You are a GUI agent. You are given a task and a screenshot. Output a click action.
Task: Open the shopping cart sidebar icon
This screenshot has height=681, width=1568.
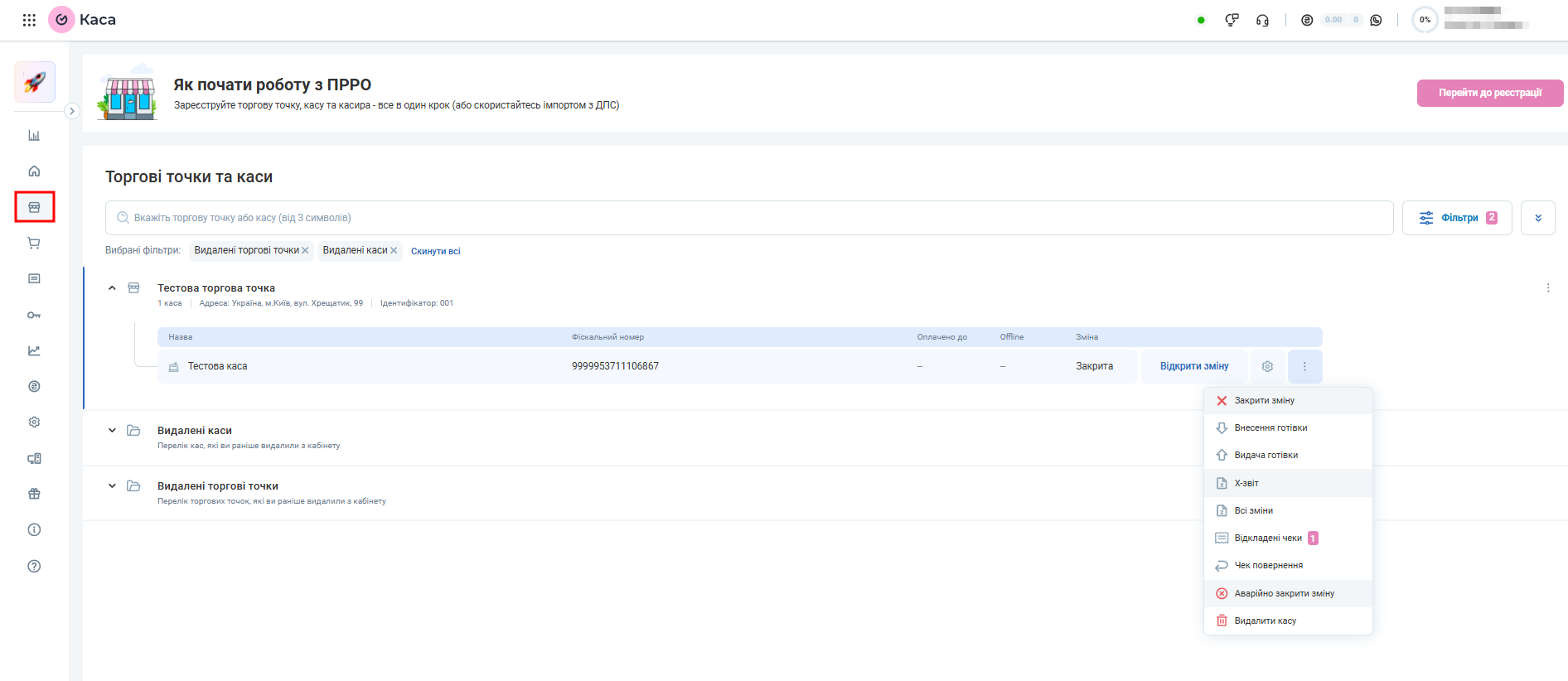[34, 243]
